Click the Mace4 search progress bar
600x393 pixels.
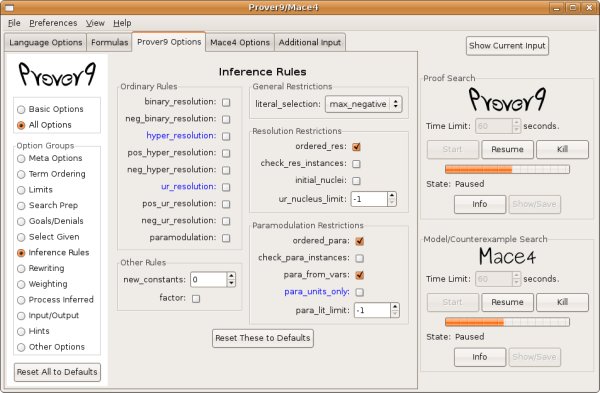(507, 322)
